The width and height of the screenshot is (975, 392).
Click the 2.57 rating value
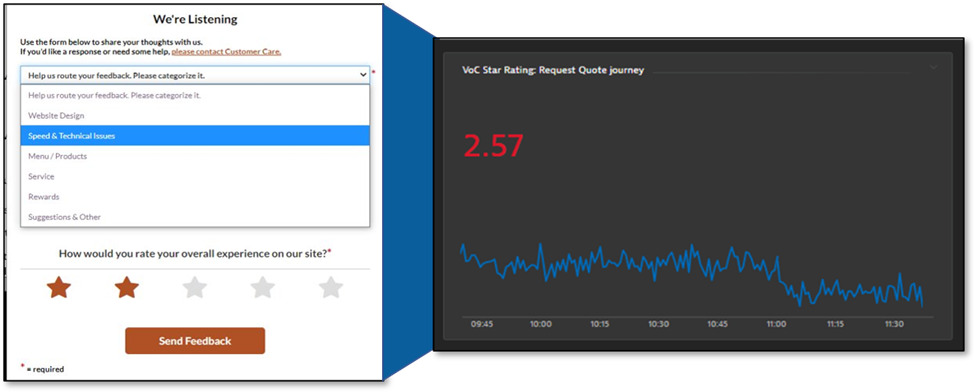(x=494, y=146)
